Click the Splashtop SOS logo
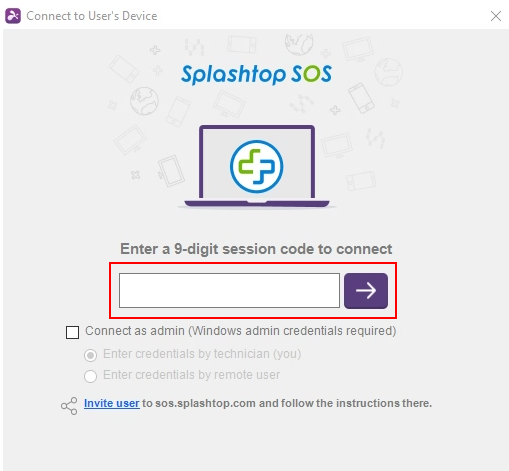The width and height of the screenshot is (509, 471). click(256, 74)
